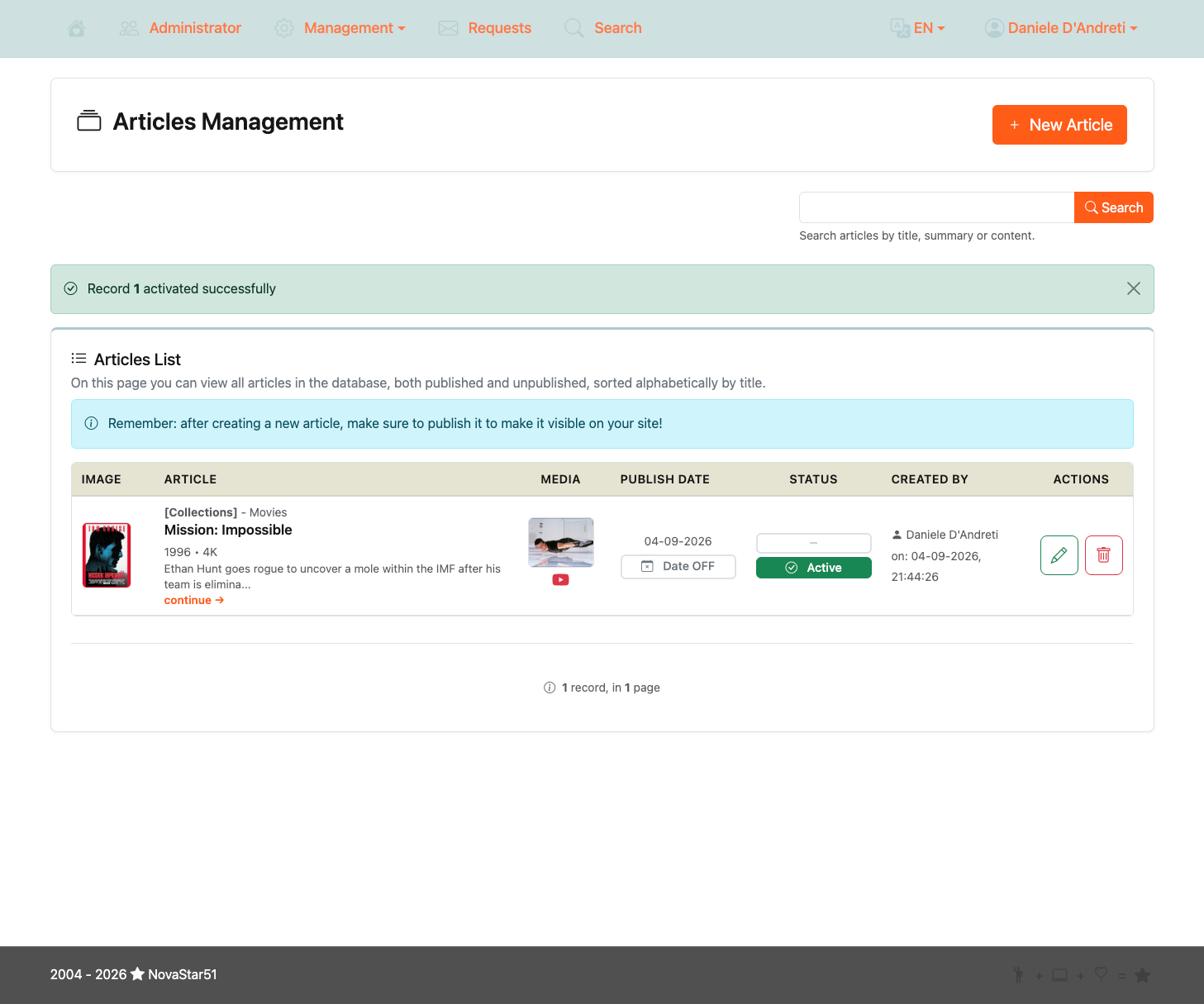This screenshot has width=1204, height=1004.
Task: Click the envelope icon beside Requests
Action: 448,27
